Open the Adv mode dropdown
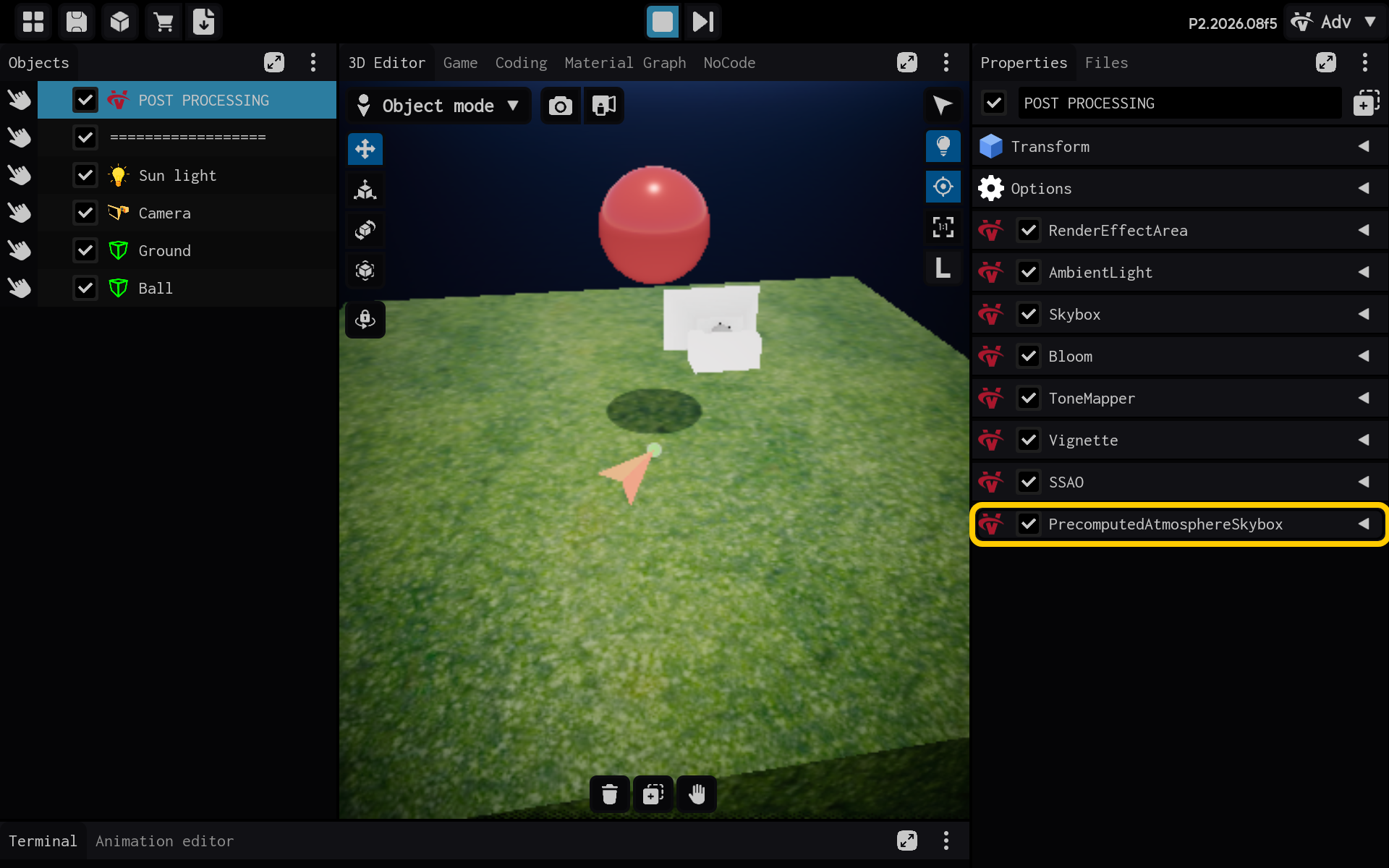This screenshot has width=1389, height=868. pos(1335,22)
